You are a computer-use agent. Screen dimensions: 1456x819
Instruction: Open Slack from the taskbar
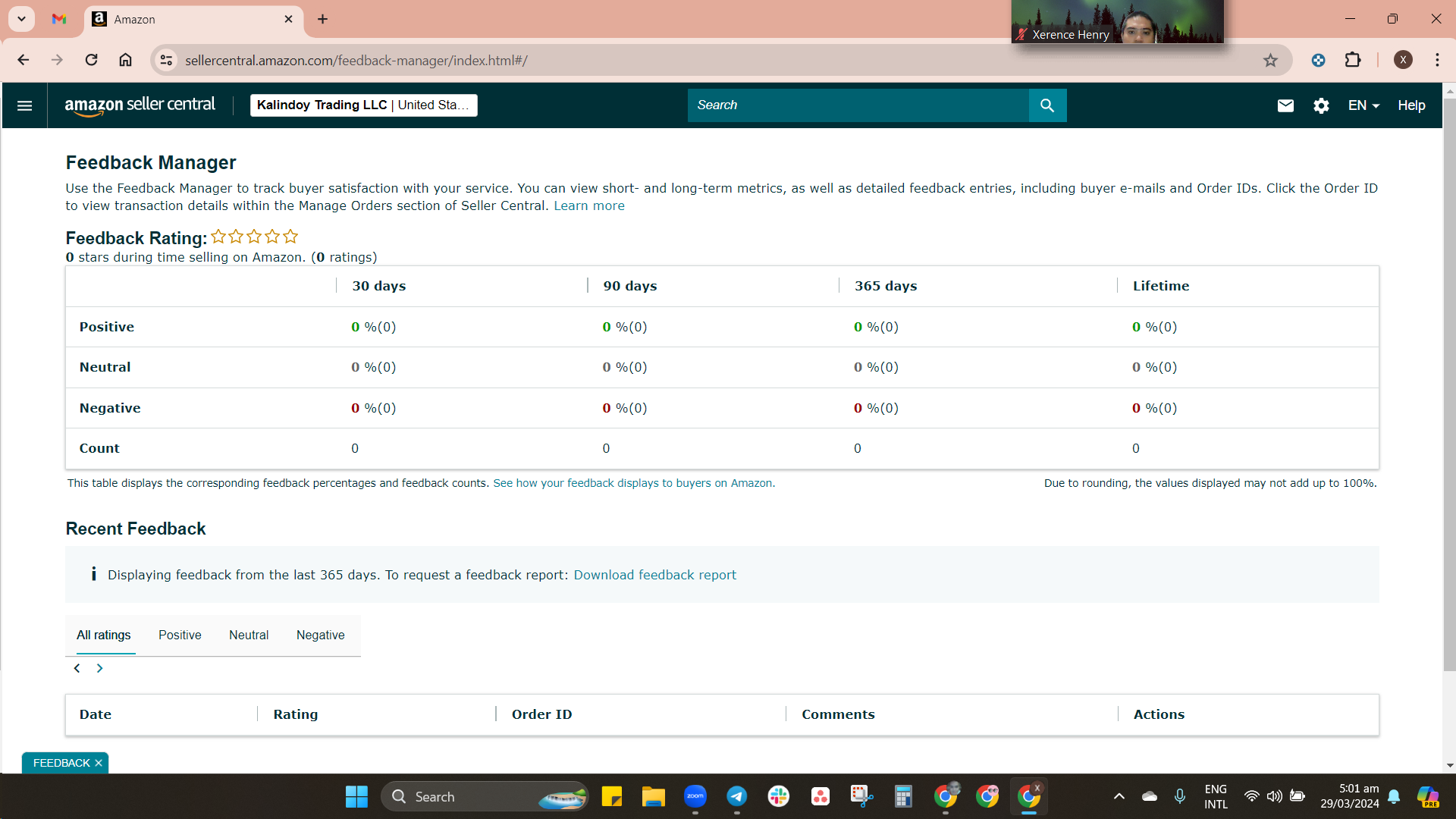(779, 796)
